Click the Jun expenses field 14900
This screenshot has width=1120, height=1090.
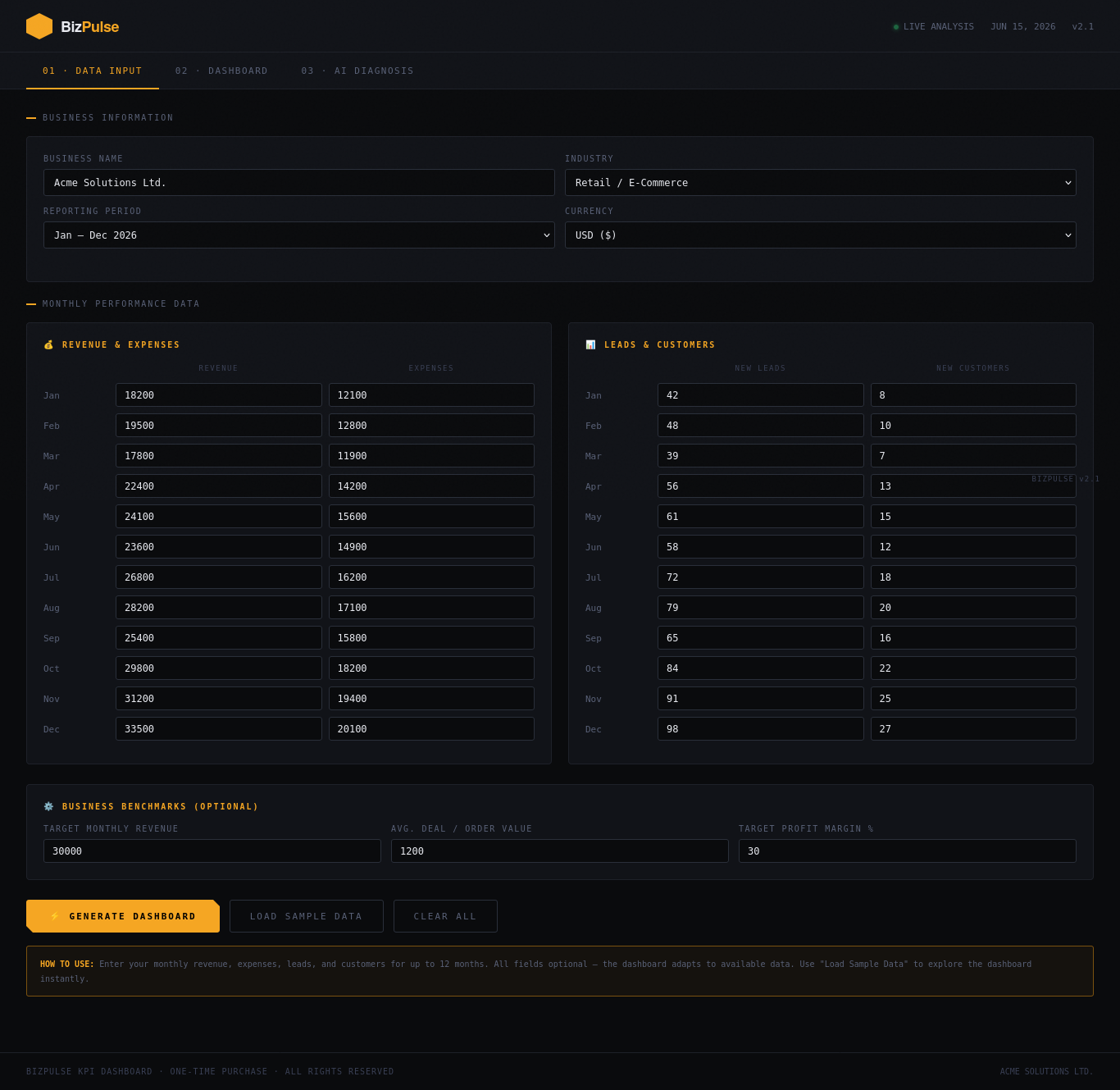(x=431, y=547)
